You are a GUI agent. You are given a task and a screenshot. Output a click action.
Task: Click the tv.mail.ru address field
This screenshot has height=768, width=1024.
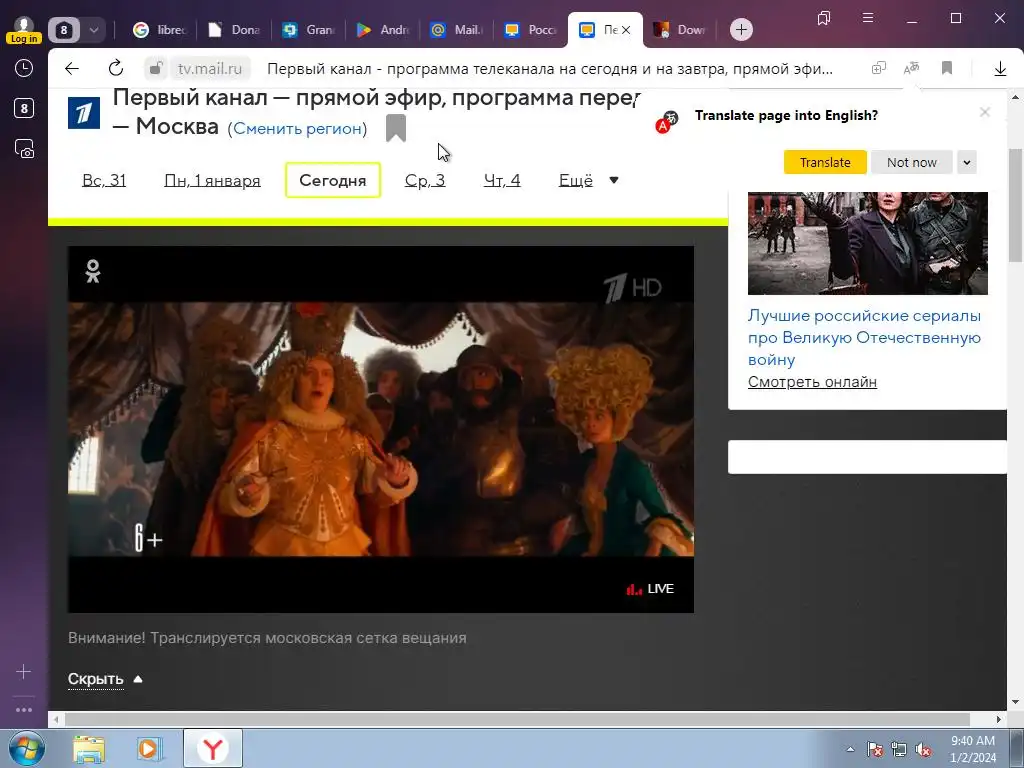(210, 68)
